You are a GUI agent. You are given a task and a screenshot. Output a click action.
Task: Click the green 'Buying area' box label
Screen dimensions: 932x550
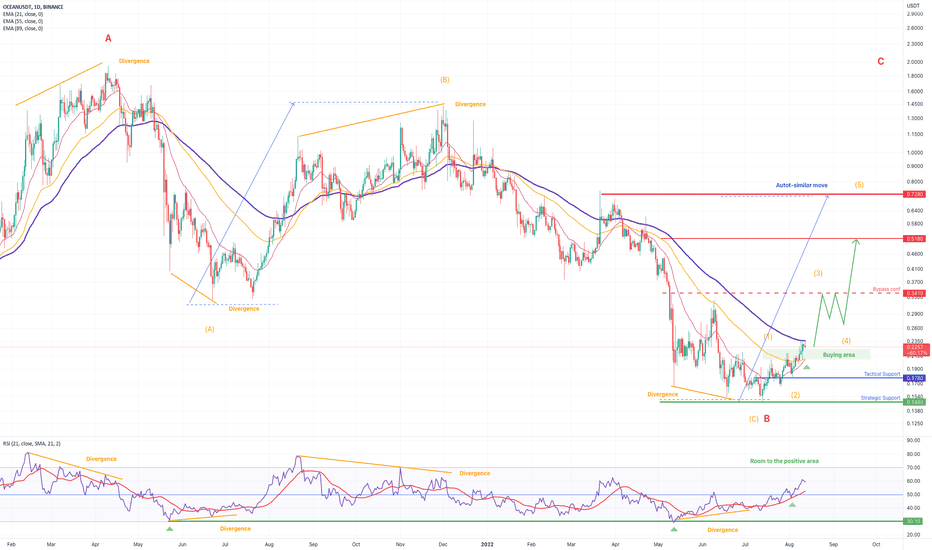tap(839, 355)
